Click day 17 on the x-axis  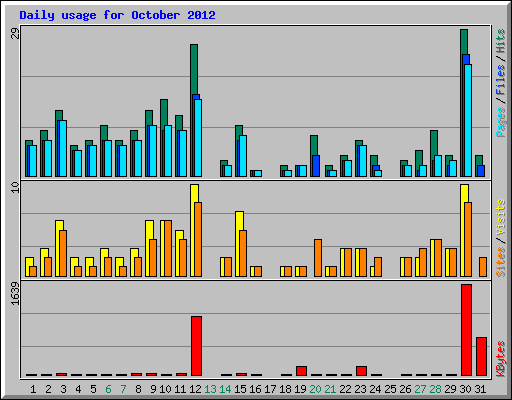[x=270, y=389]
